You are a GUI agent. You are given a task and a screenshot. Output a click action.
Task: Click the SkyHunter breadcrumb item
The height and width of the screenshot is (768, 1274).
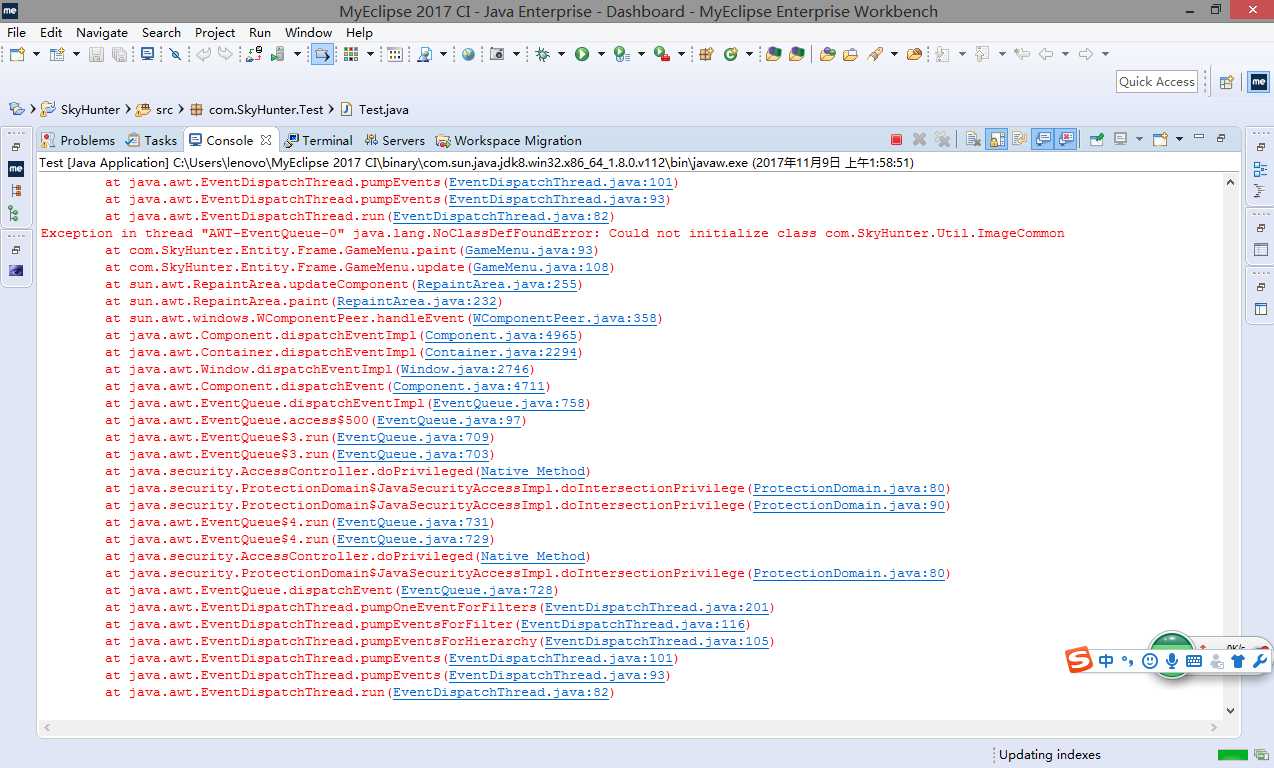pos(80,110)
